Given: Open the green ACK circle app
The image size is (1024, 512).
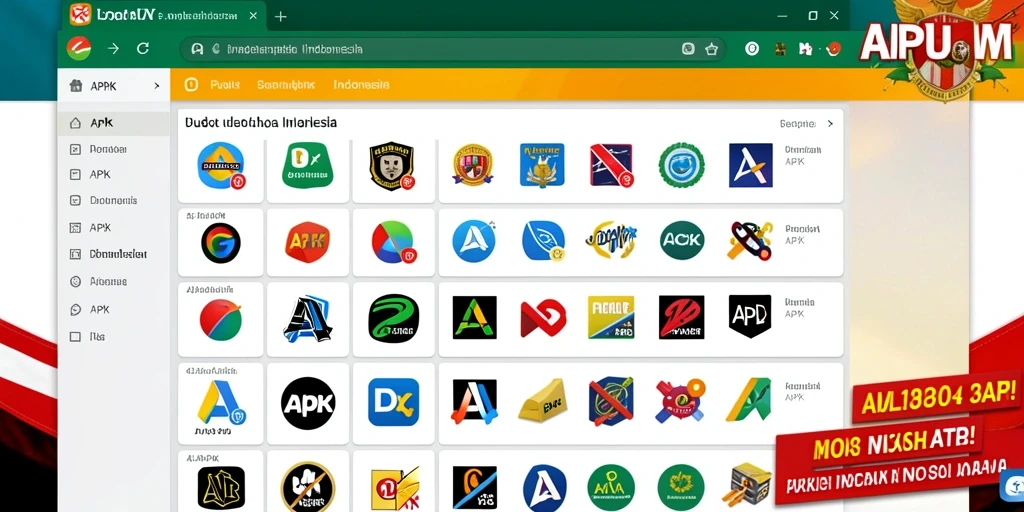Looking at the screenshot, I should [x=682, y=241].
